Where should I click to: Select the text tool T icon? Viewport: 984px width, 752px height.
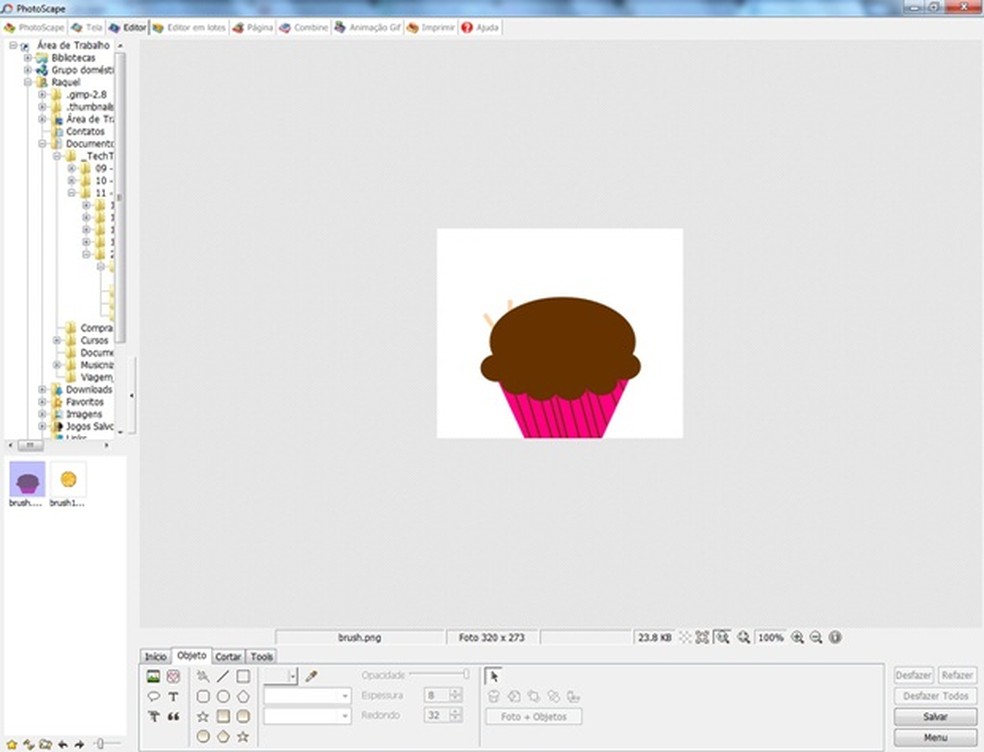(x=173, y=697)
